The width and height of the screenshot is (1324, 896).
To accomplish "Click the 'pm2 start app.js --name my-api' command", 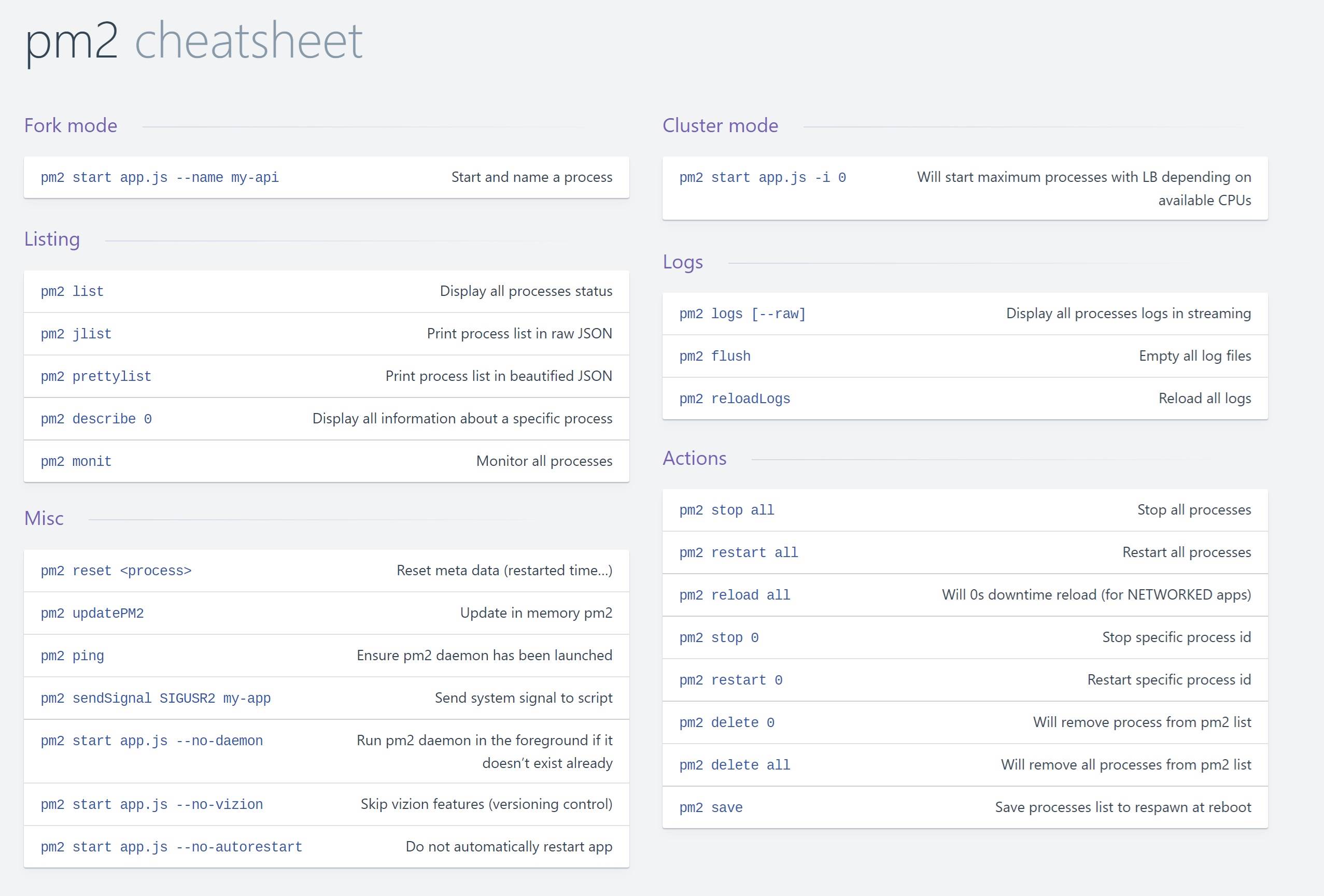I will pos(160,178).
